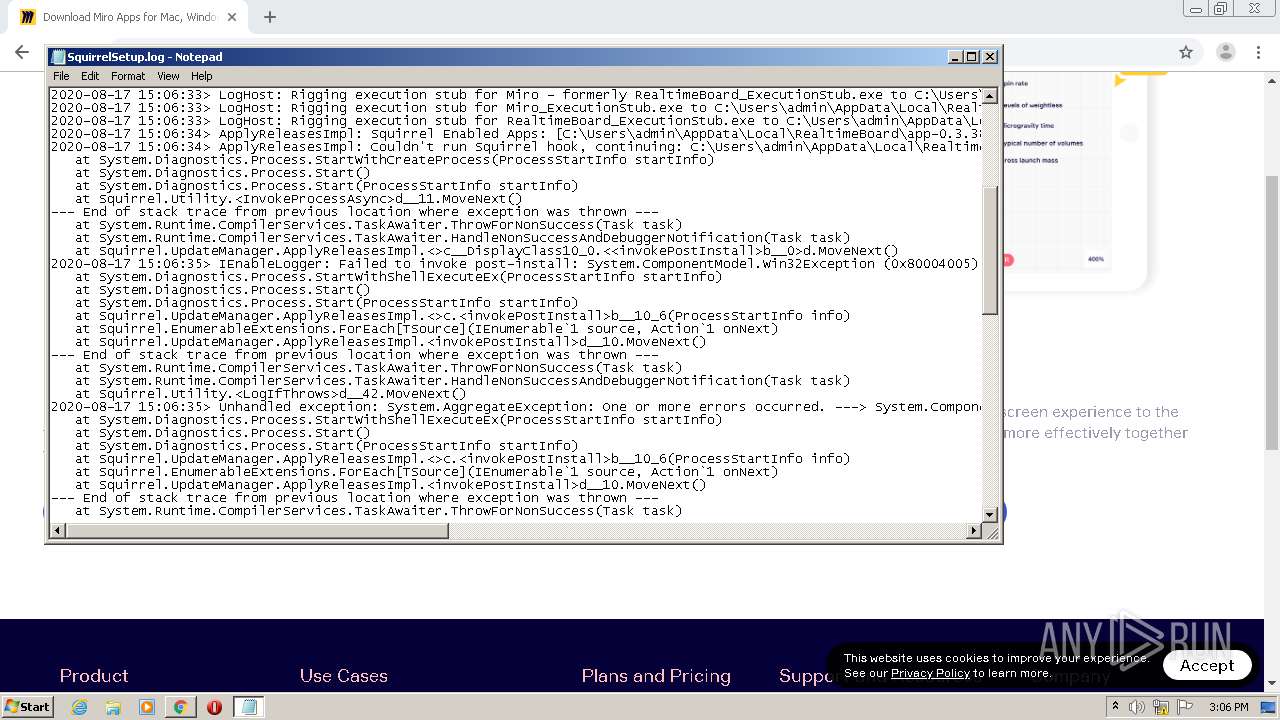
Task: Open the Windows Start menu
Action: [27, 706]
